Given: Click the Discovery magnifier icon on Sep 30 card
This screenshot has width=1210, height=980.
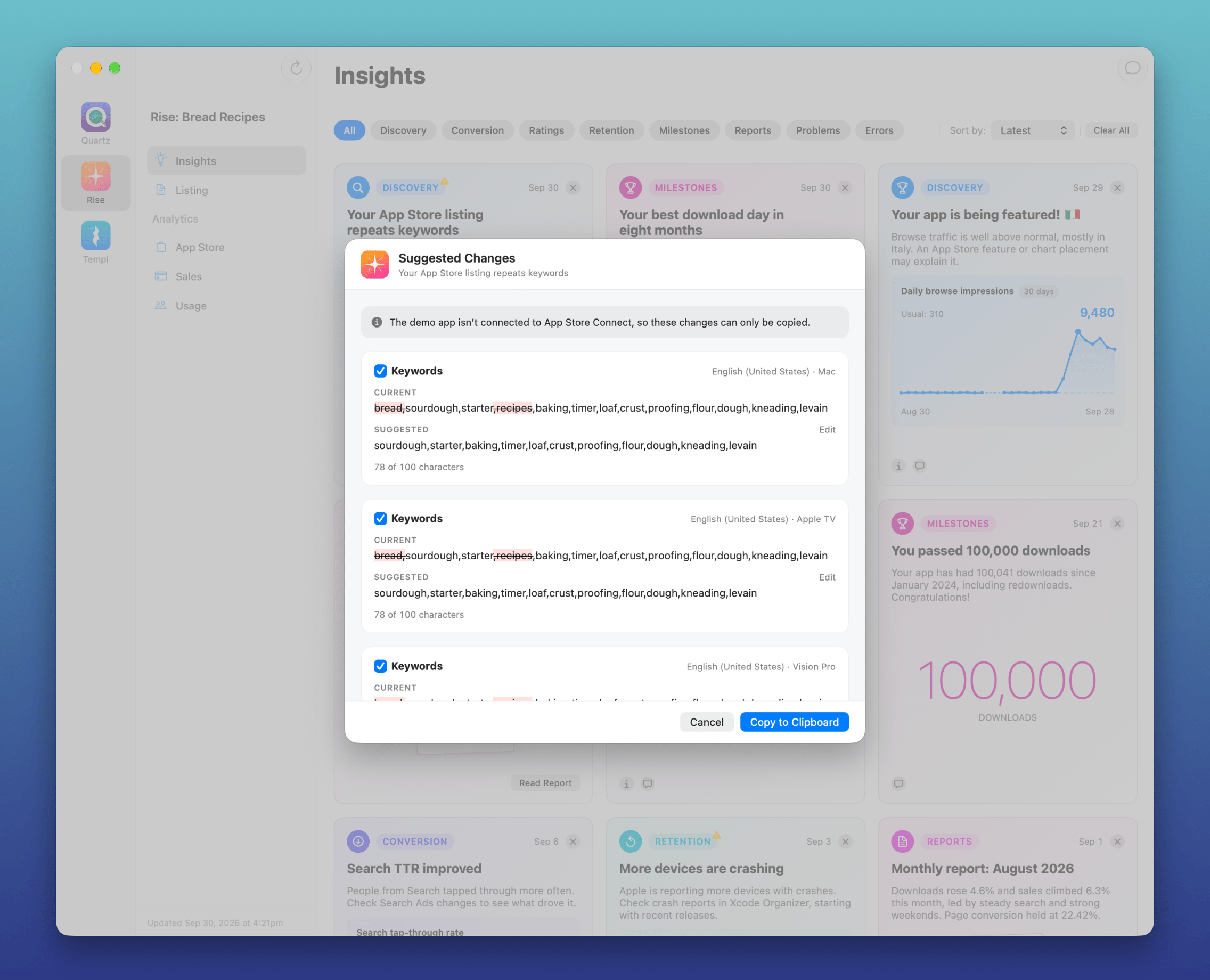Looking at the screenshot, I should (x=358, y=187).
